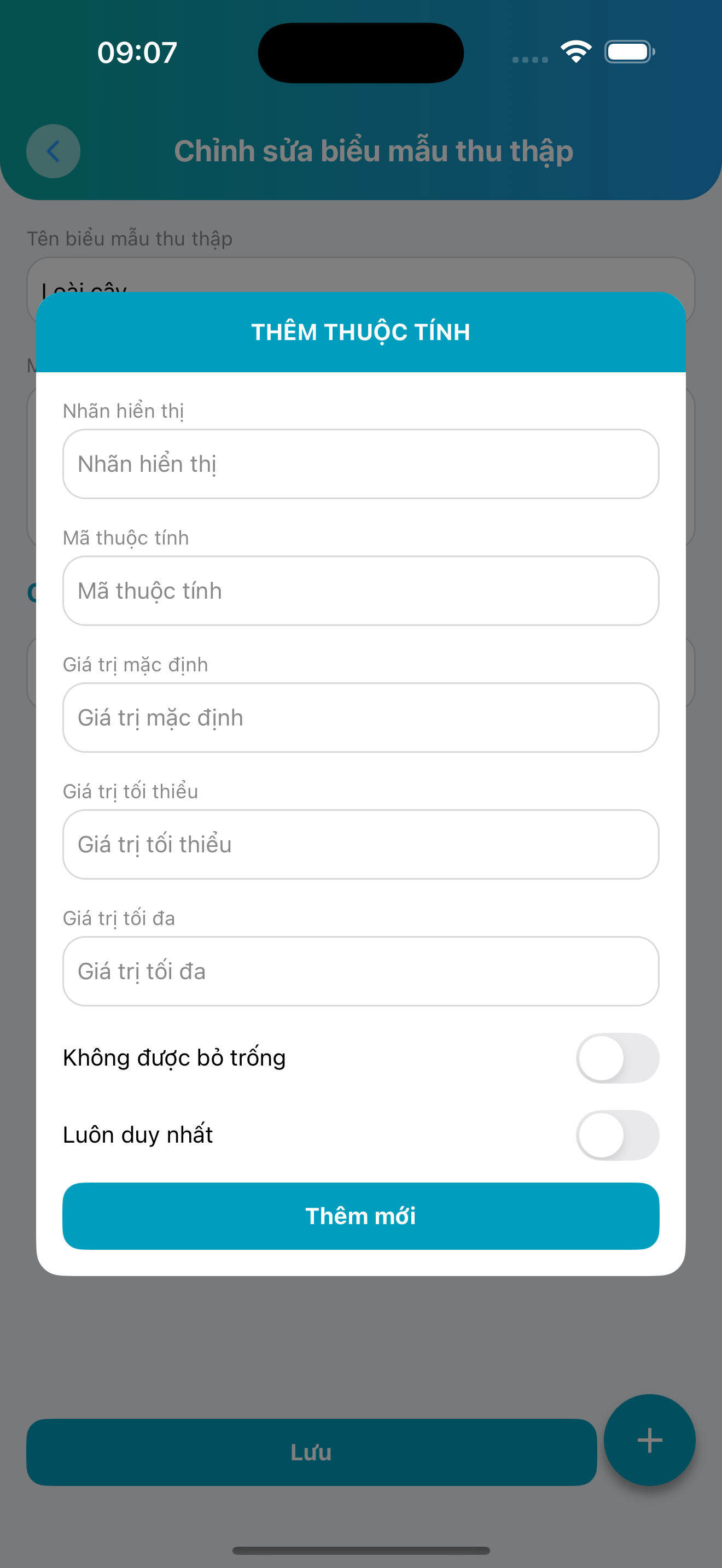Toggle the 'Luôn duy nhất' switch
Screen dimensions: 722x1568
[616, 1135]
